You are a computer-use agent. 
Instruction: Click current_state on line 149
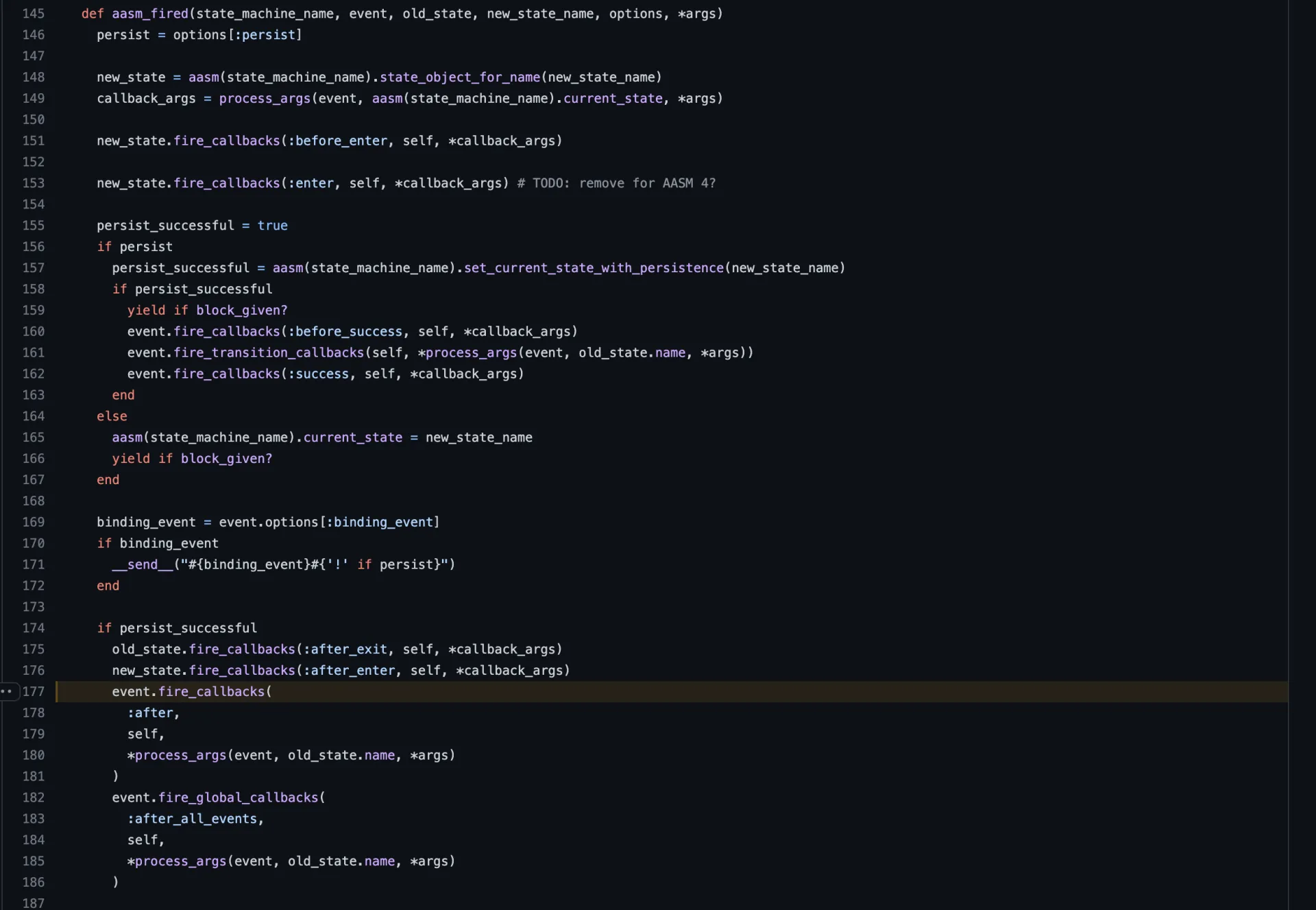(613, 99)
